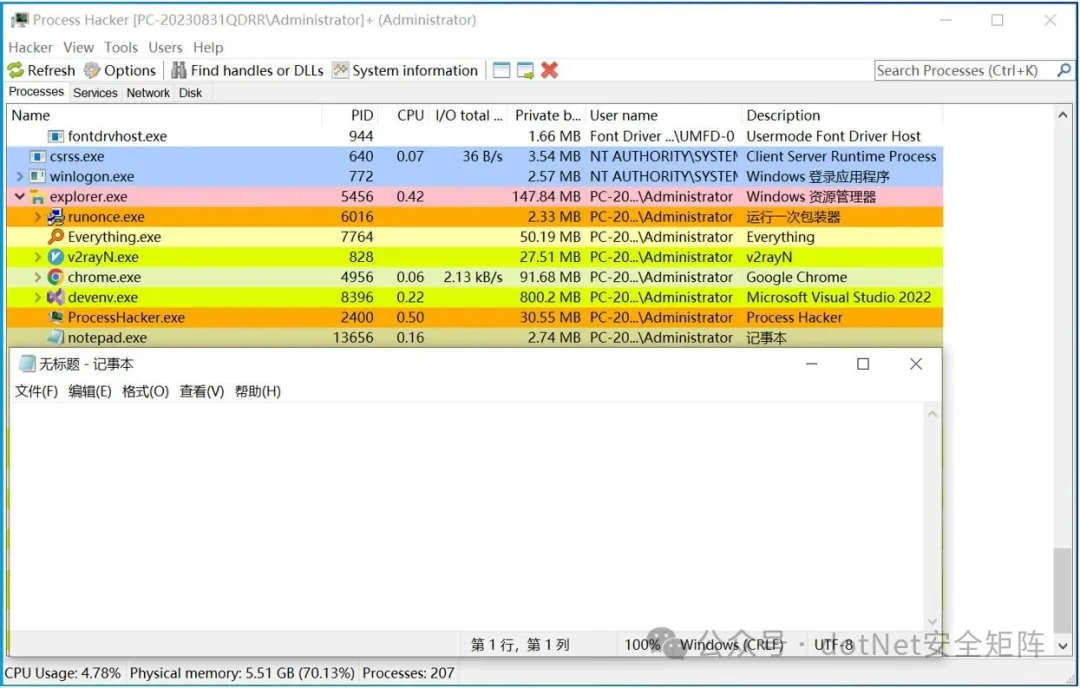Click the find window toolbar icon
The image size is (1080, 688).
click(x=501, y=70)
